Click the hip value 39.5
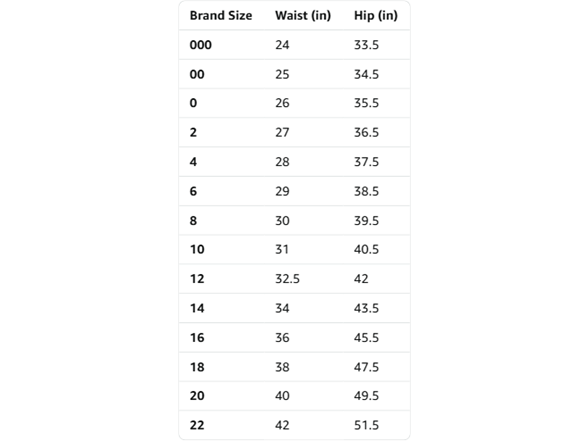The image size is (588, 441). click(366, 220)
